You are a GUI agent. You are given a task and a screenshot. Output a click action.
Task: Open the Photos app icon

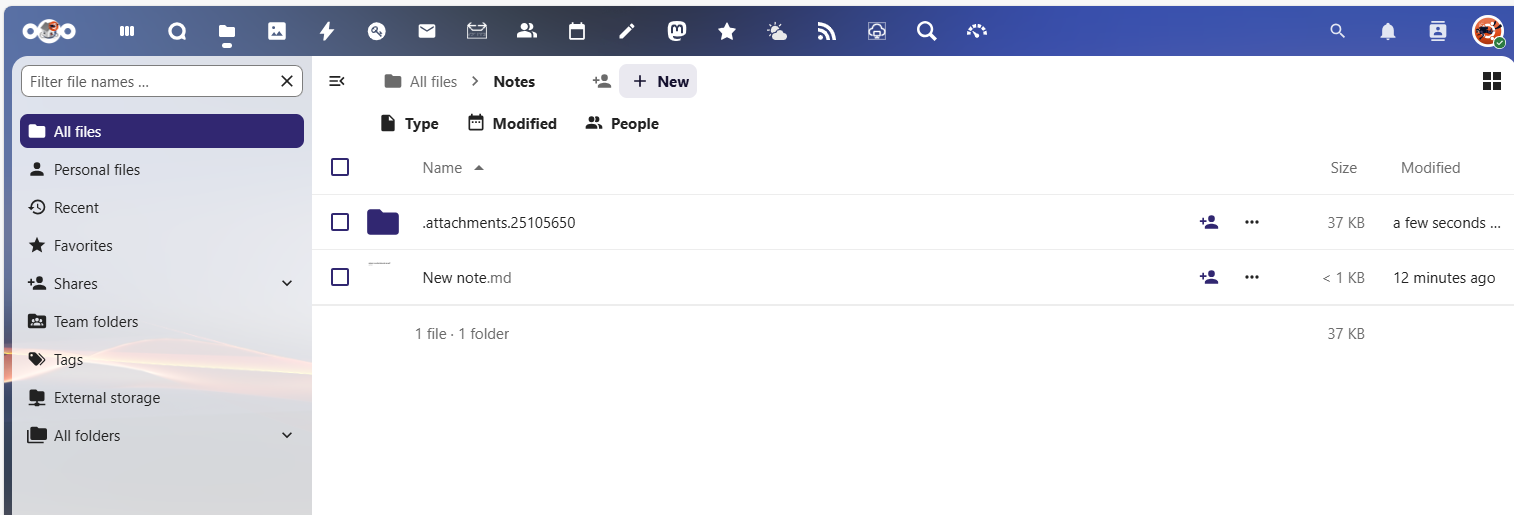tap(277, 31)
